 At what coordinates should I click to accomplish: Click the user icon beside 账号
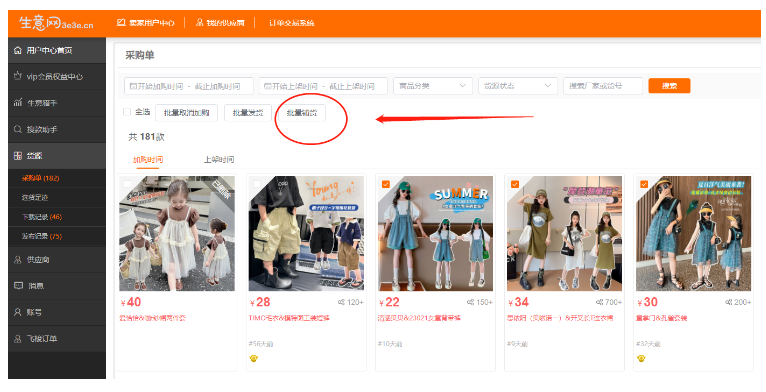[x=18, y=312]
